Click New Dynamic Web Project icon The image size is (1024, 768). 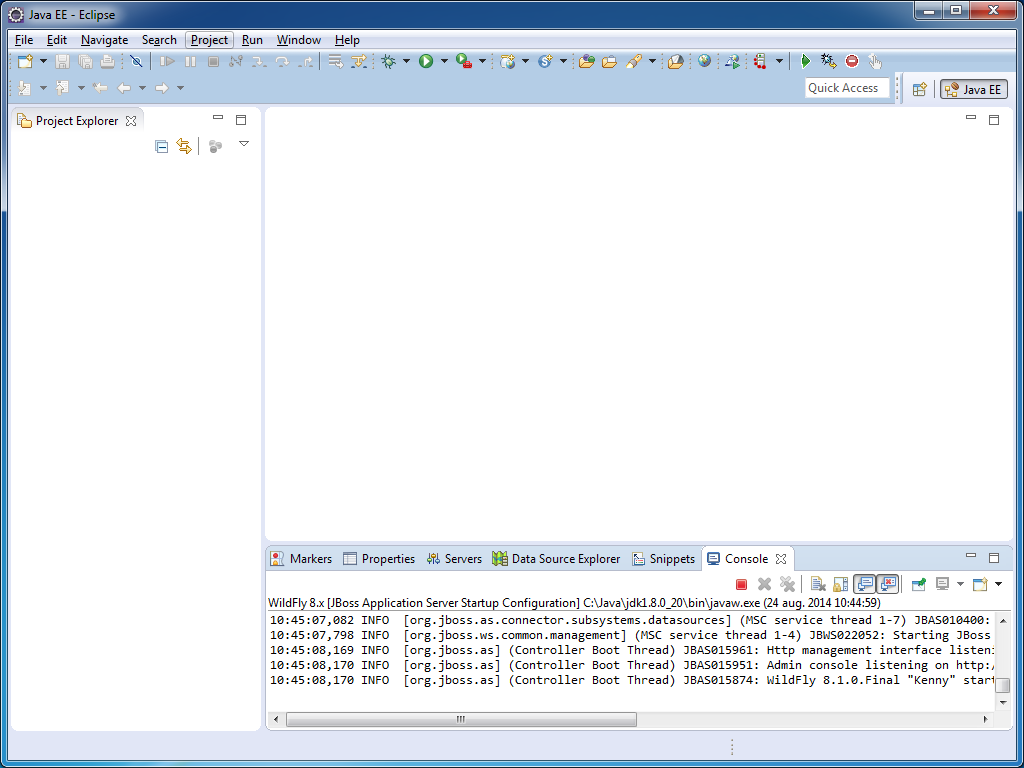pyautogui.click(x=507, y=61)
